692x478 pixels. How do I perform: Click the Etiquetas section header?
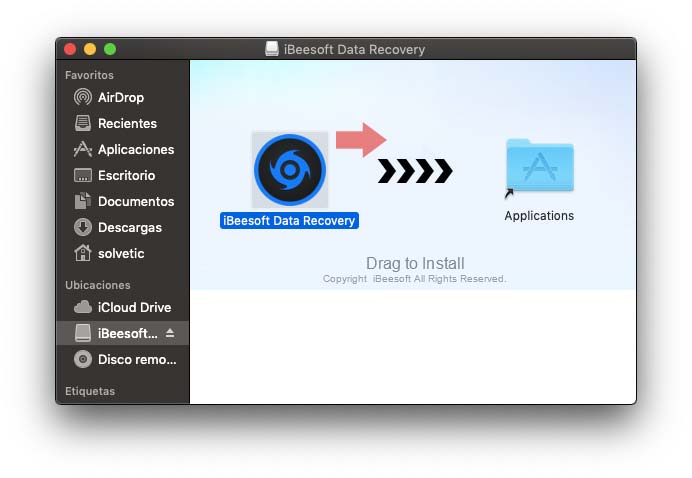click(x=90, y=391)
